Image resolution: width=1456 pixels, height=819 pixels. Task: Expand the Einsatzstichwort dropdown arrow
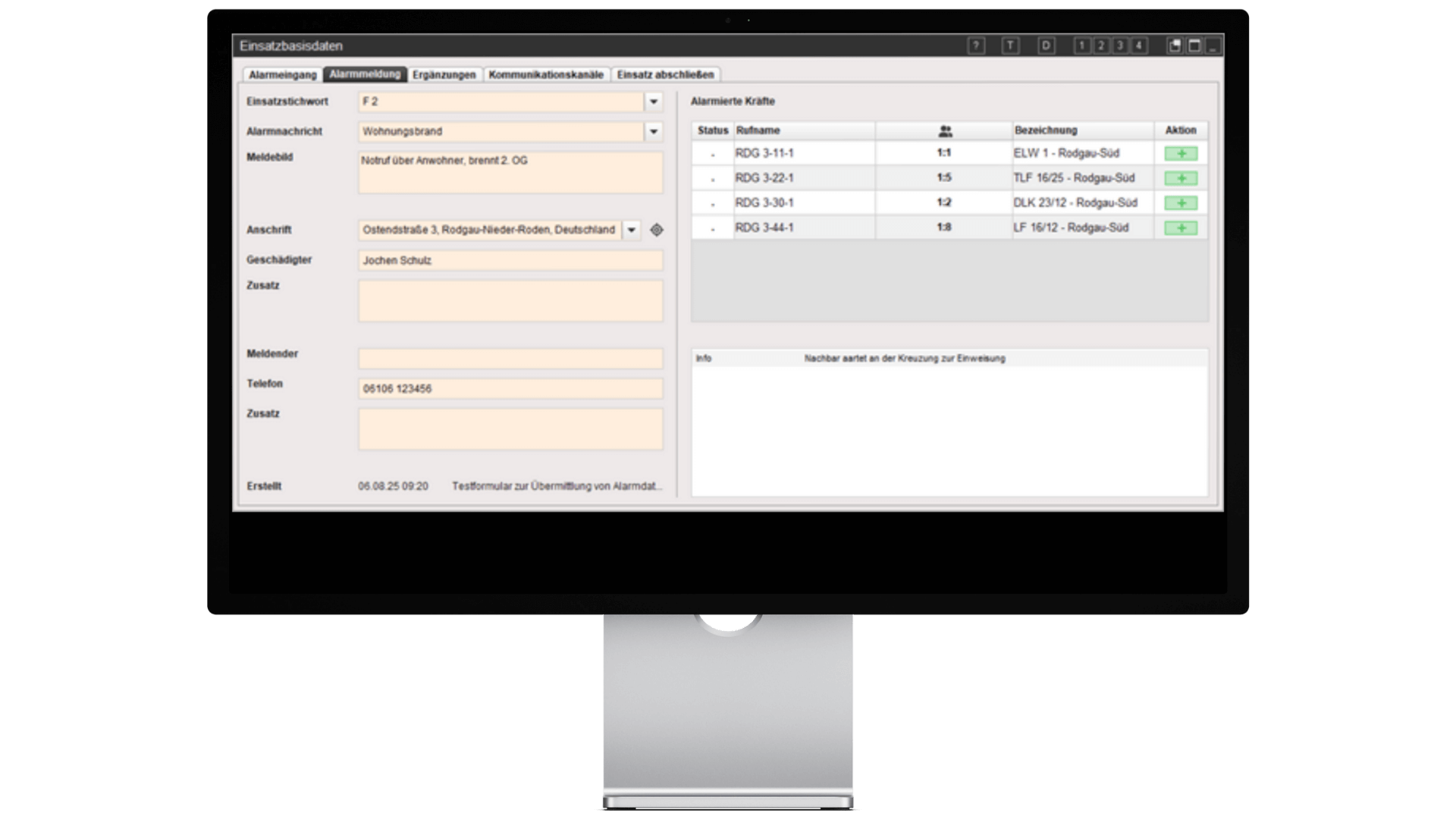point(654,102)
